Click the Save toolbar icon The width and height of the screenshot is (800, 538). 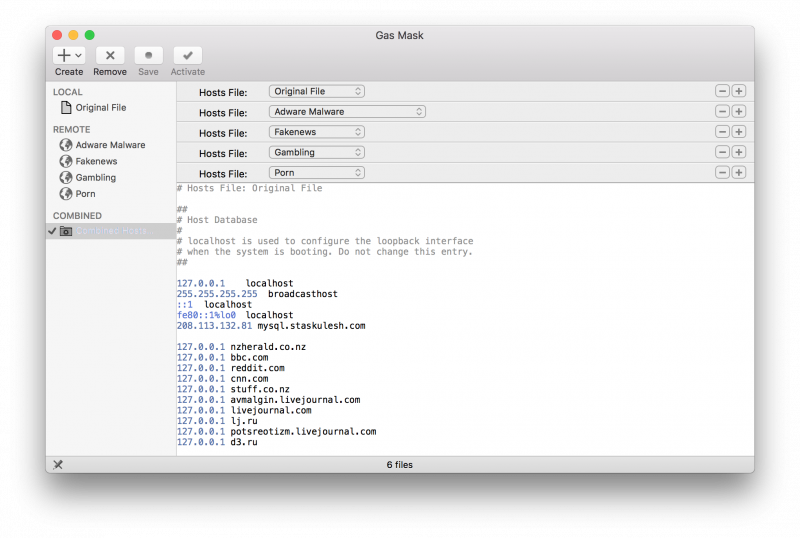point(148,57)
